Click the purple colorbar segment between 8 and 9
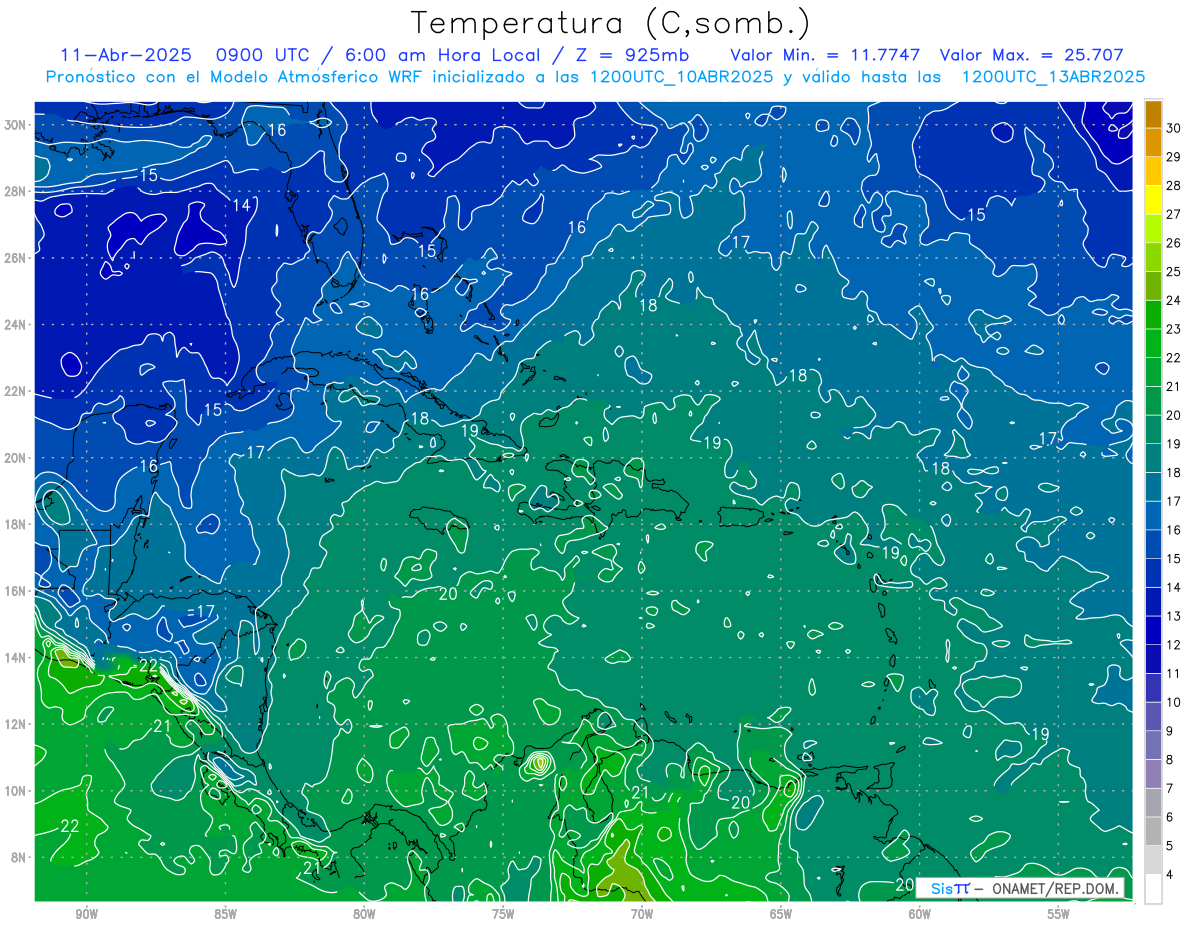The height and width of the screenshot is (927, 1200). click(1153, 745)
